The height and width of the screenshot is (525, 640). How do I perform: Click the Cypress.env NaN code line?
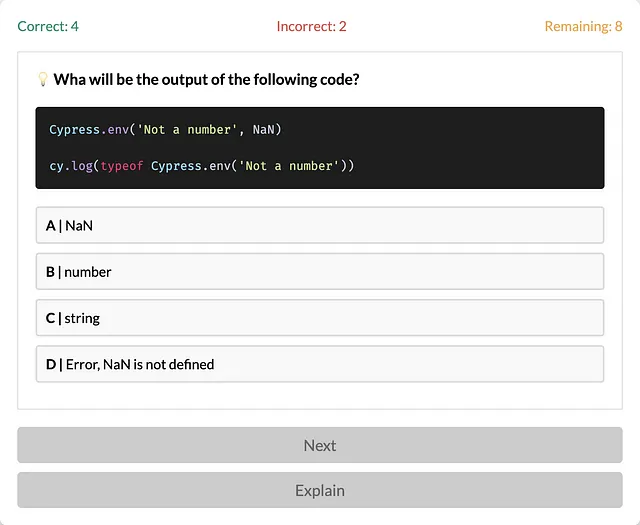pyautogui.click(x=165, y=129)
